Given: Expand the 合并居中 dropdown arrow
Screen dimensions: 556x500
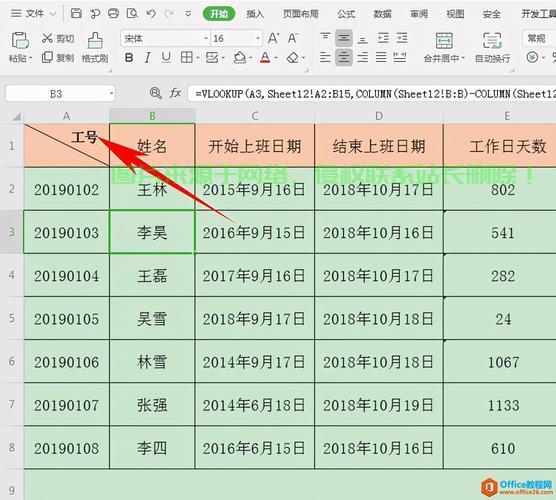Looking at the screenshot, I should [x=463, y=58].
